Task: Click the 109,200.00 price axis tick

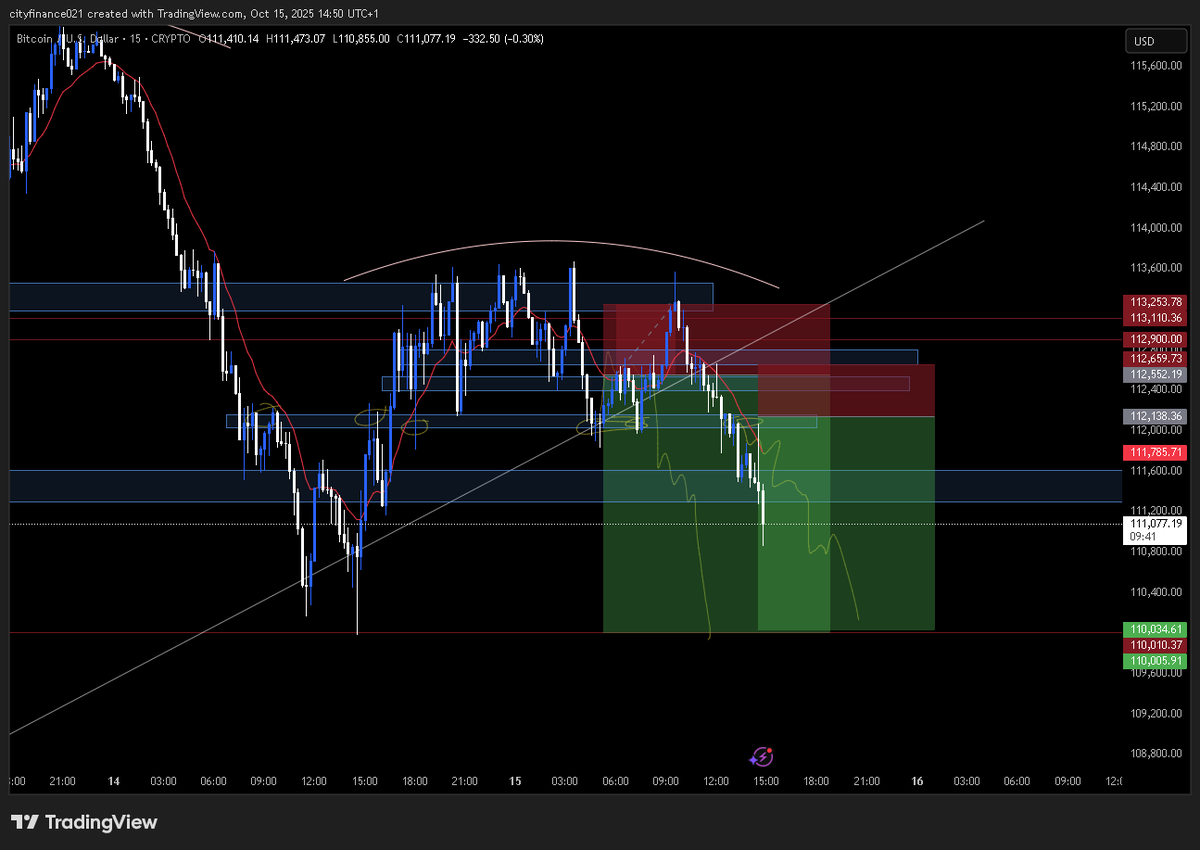Action: tap(1156, 713)
